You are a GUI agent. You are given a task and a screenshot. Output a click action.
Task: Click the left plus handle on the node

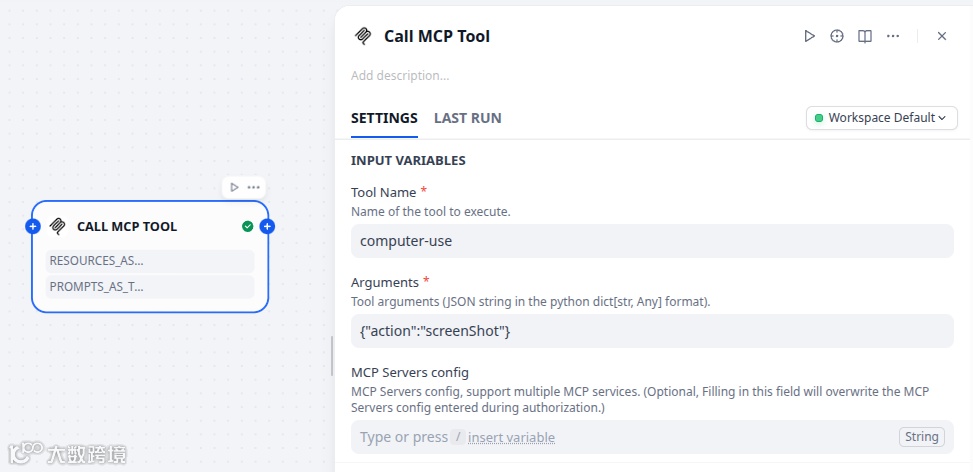pyautogui.click(x=33, y=227)
